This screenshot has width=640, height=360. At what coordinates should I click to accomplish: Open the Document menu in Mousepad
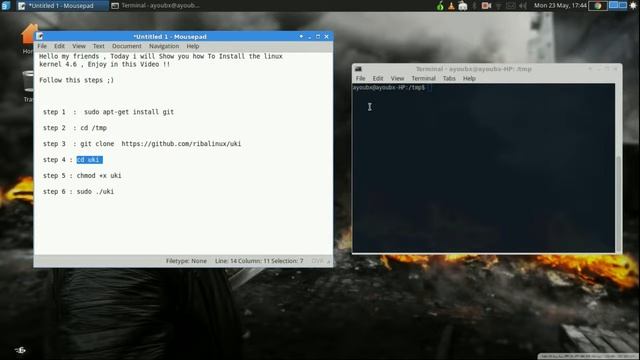(127, 46)
